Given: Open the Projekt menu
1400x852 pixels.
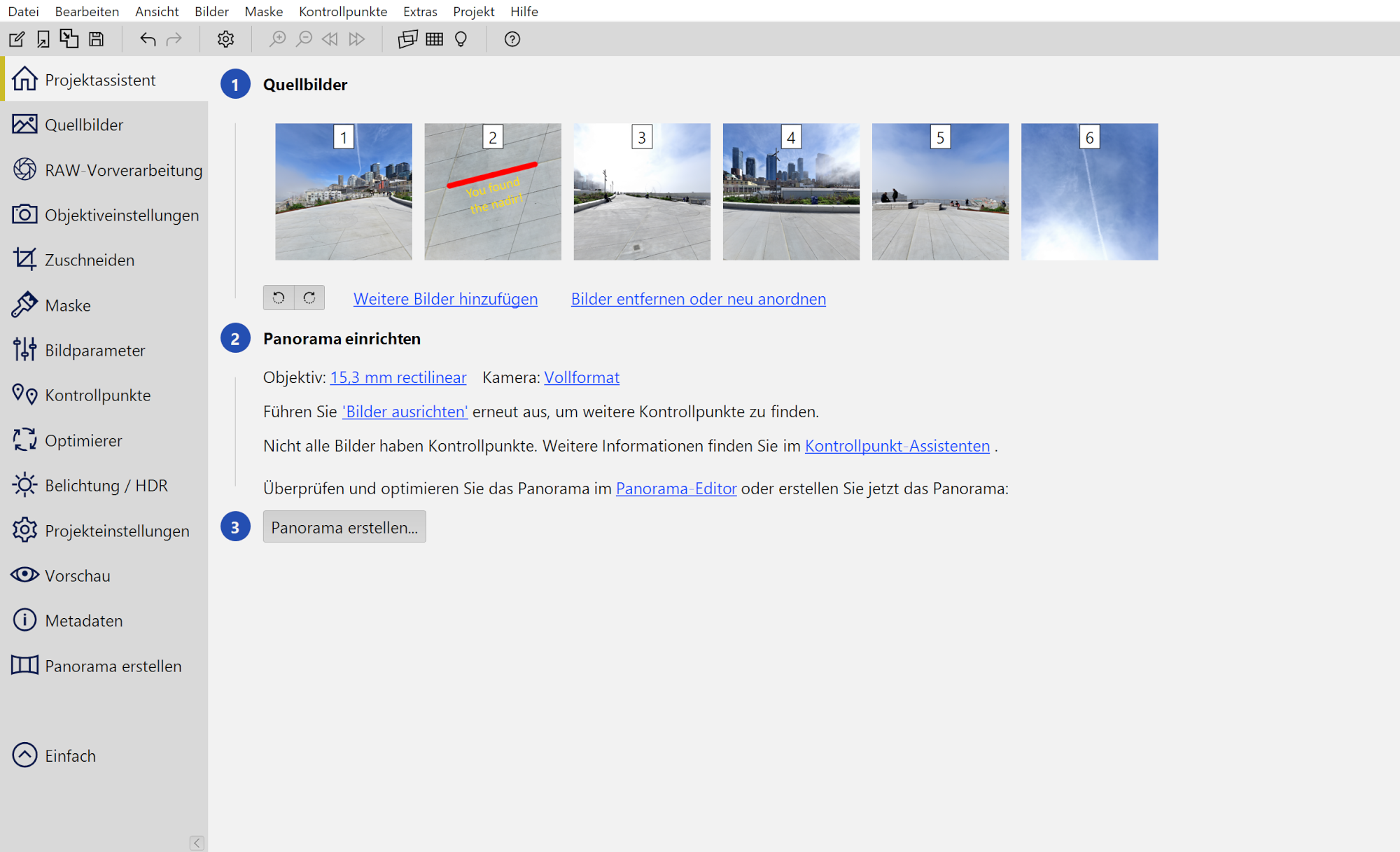Looking at the screenshot, I should [474, 11].
